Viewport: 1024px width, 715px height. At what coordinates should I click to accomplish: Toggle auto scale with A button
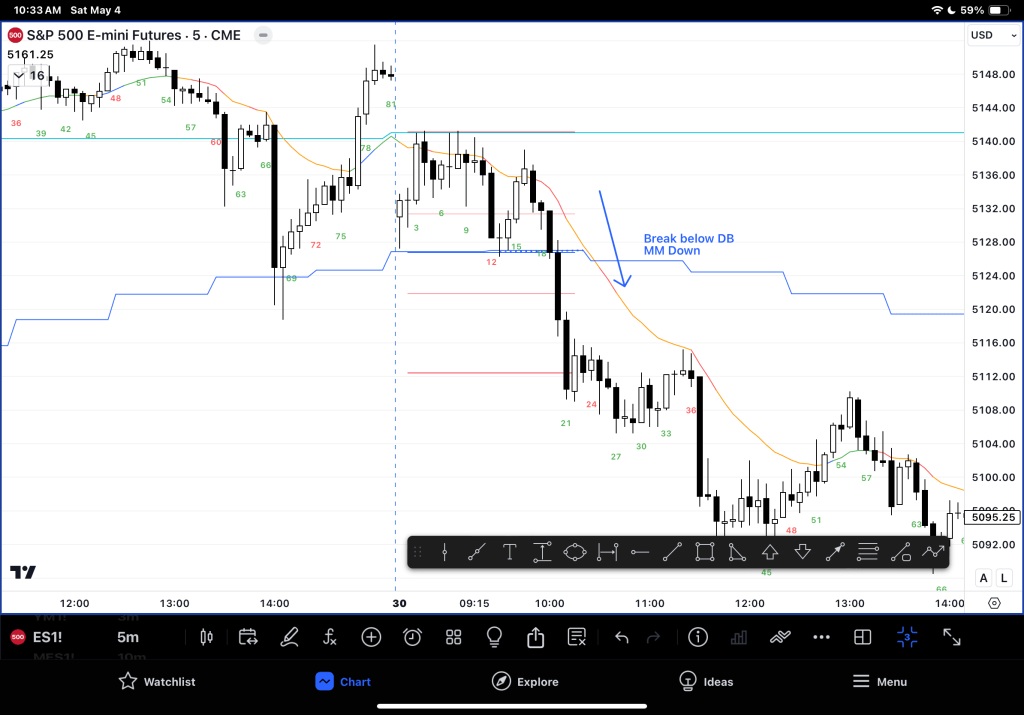984,578
